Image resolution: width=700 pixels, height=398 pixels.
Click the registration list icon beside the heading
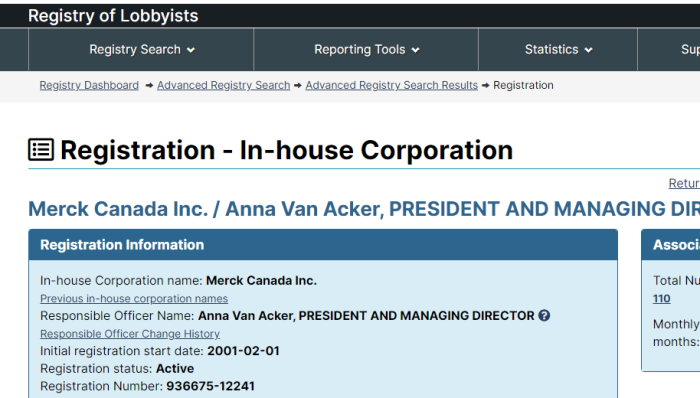[41, 149]
